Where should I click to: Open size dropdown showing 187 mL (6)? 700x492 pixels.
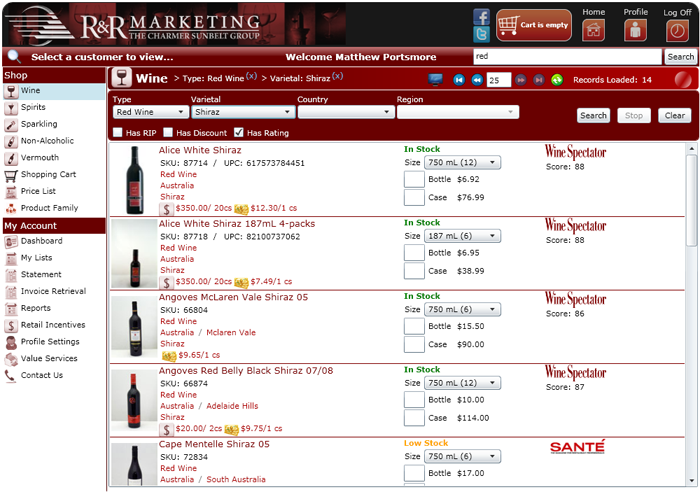(x=462, y=236)
